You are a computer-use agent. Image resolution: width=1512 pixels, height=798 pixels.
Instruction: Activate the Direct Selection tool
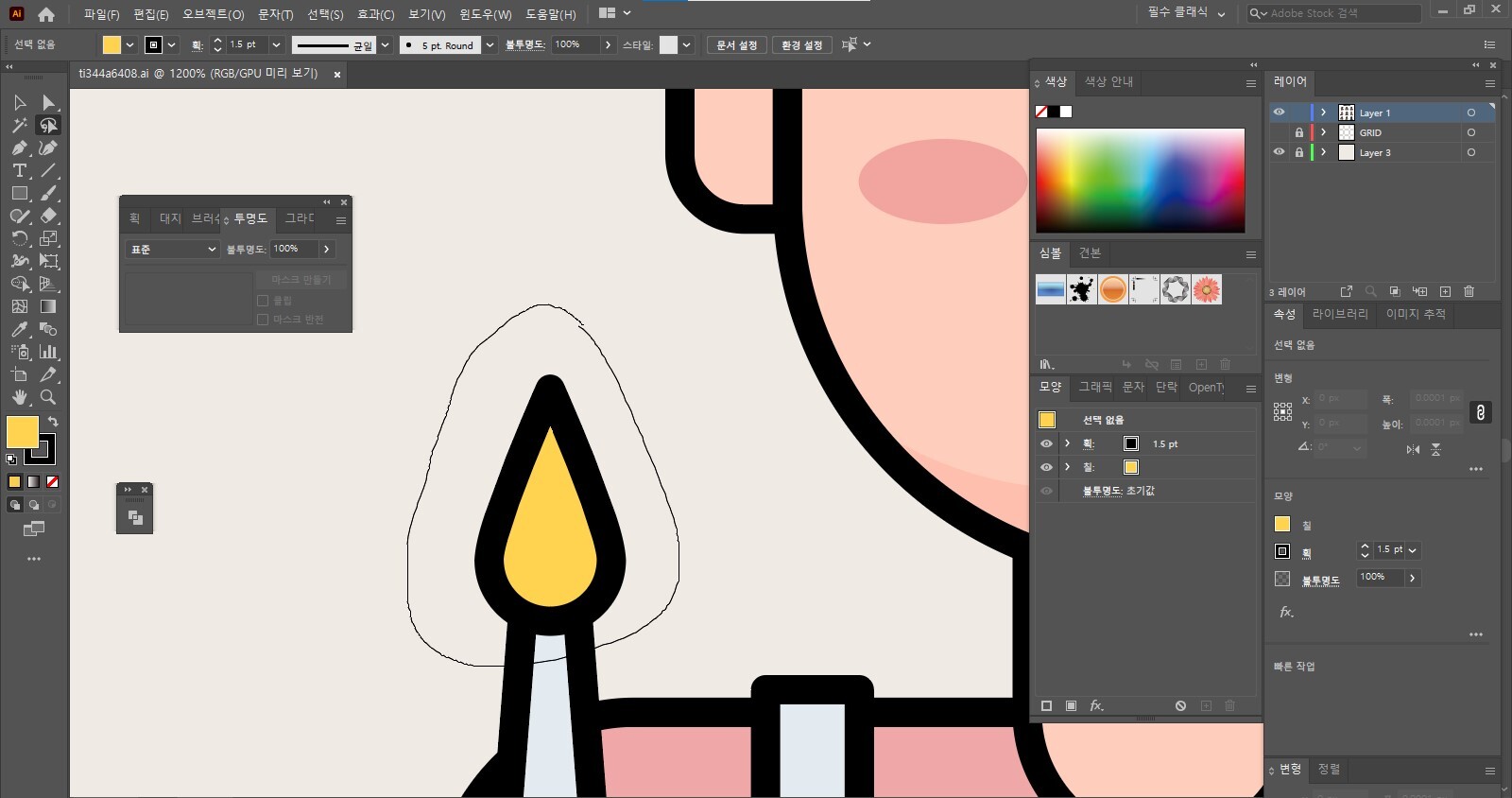[x=48, y=102]
